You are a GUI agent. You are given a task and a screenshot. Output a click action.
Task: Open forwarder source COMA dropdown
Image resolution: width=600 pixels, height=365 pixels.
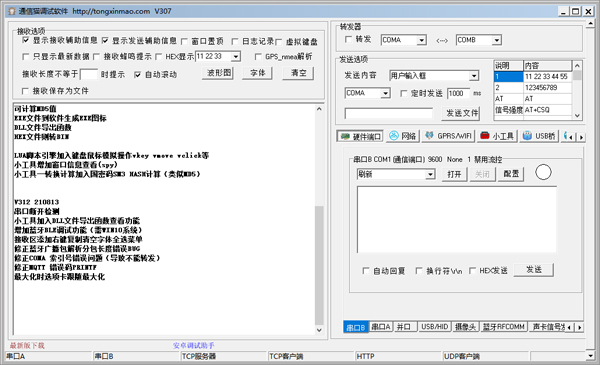pyautogui.click(x=421, y=40)
